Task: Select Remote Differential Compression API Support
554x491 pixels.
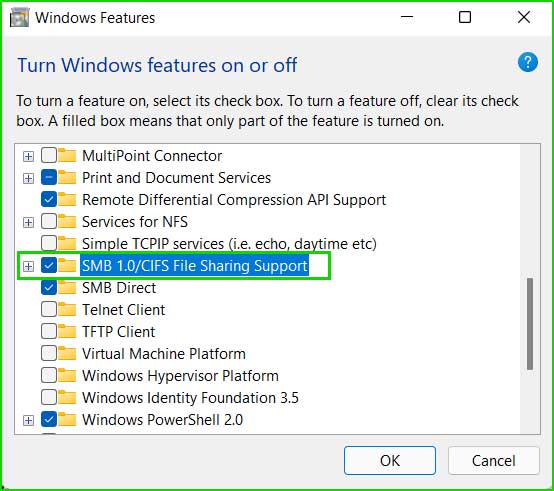Action: pyautogui.click(x=234, y=200)
